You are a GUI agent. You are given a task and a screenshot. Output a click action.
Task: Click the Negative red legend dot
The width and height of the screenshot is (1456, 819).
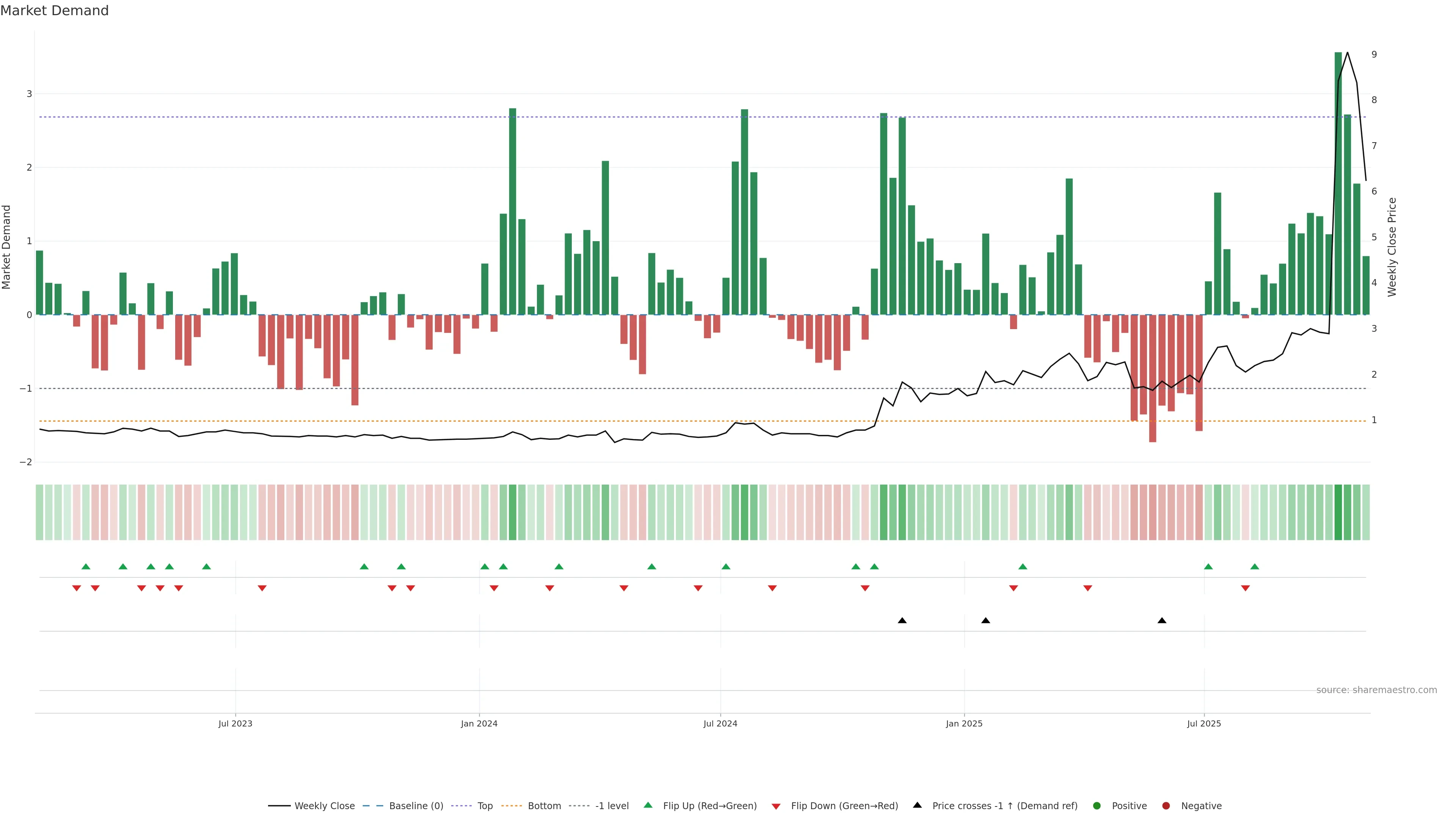(x=1166, y=805)
